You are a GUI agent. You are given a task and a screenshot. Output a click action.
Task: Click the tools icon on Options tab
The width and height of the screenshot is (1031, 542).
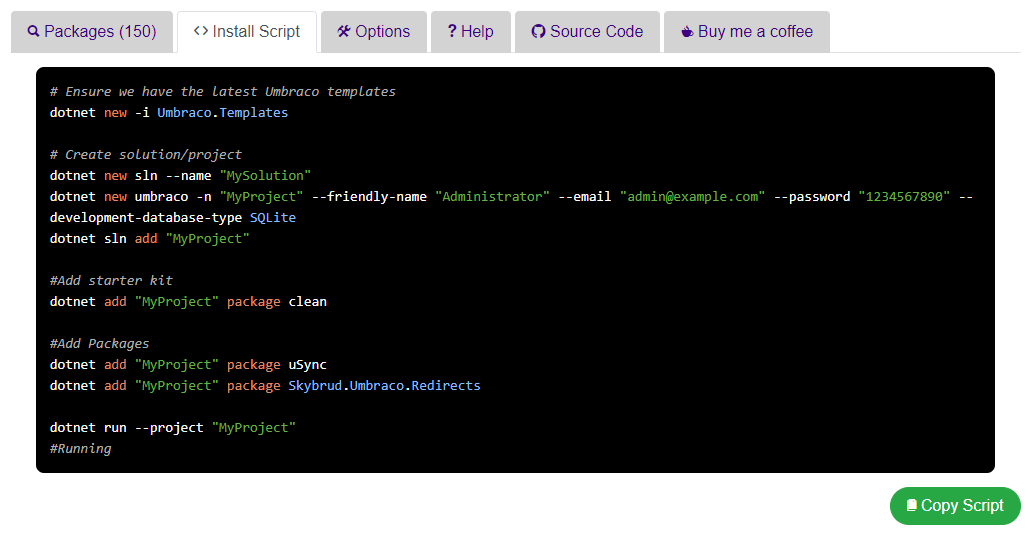[344, 31]
